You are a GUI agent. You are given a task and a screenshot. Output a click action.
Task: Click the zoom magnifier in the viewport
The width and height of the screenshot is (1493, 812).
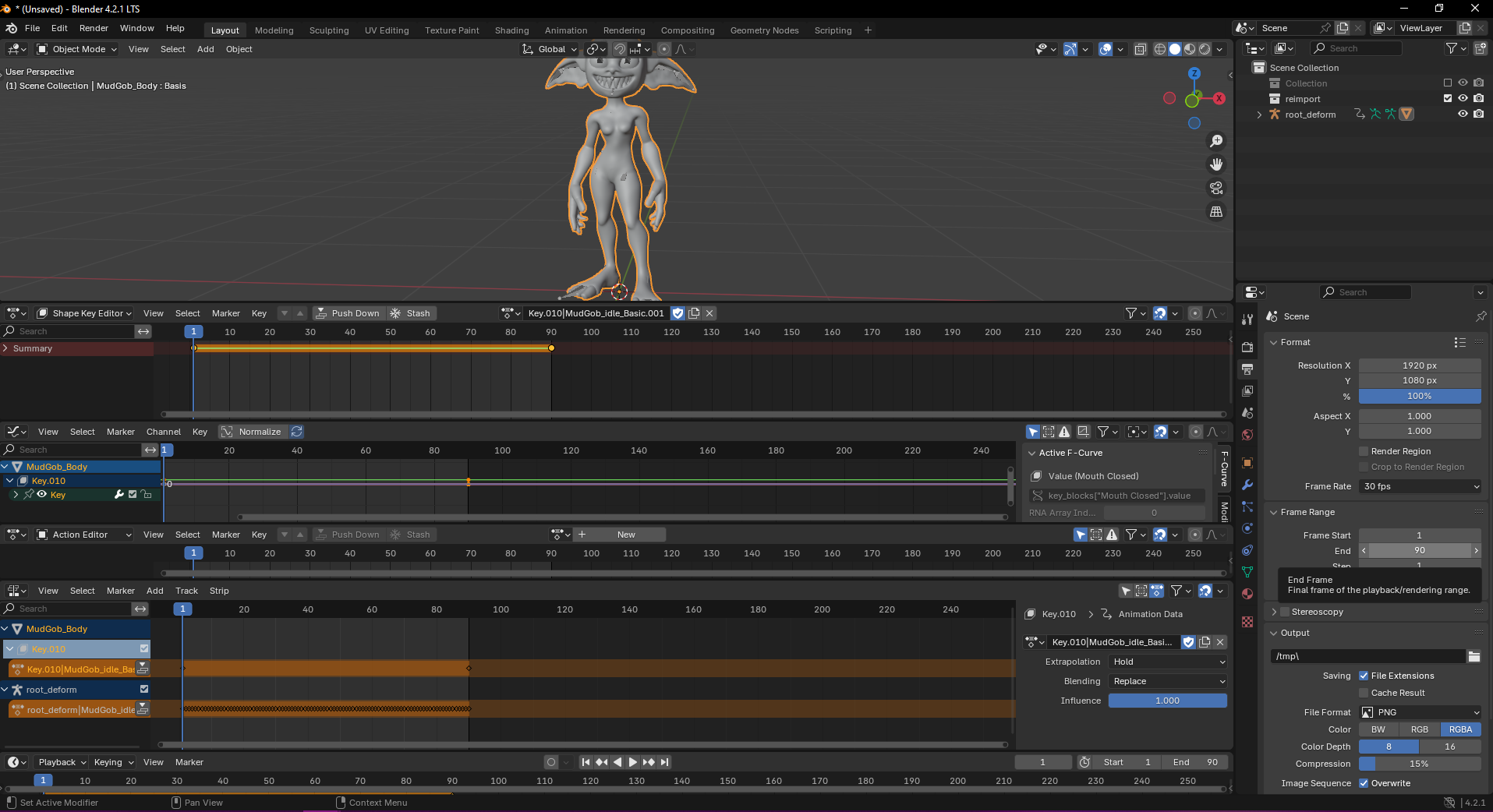[1216, 141]
